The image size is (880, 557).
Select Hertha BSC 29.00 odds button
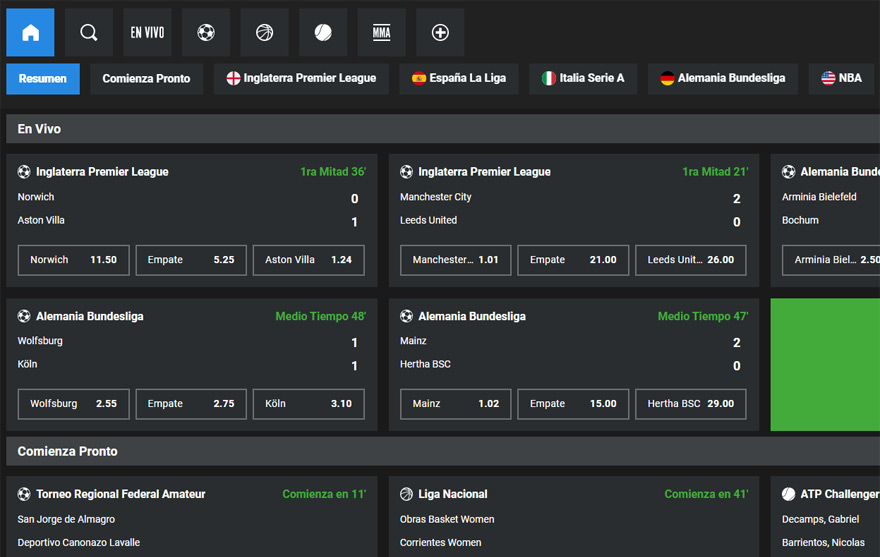[690, 404]
